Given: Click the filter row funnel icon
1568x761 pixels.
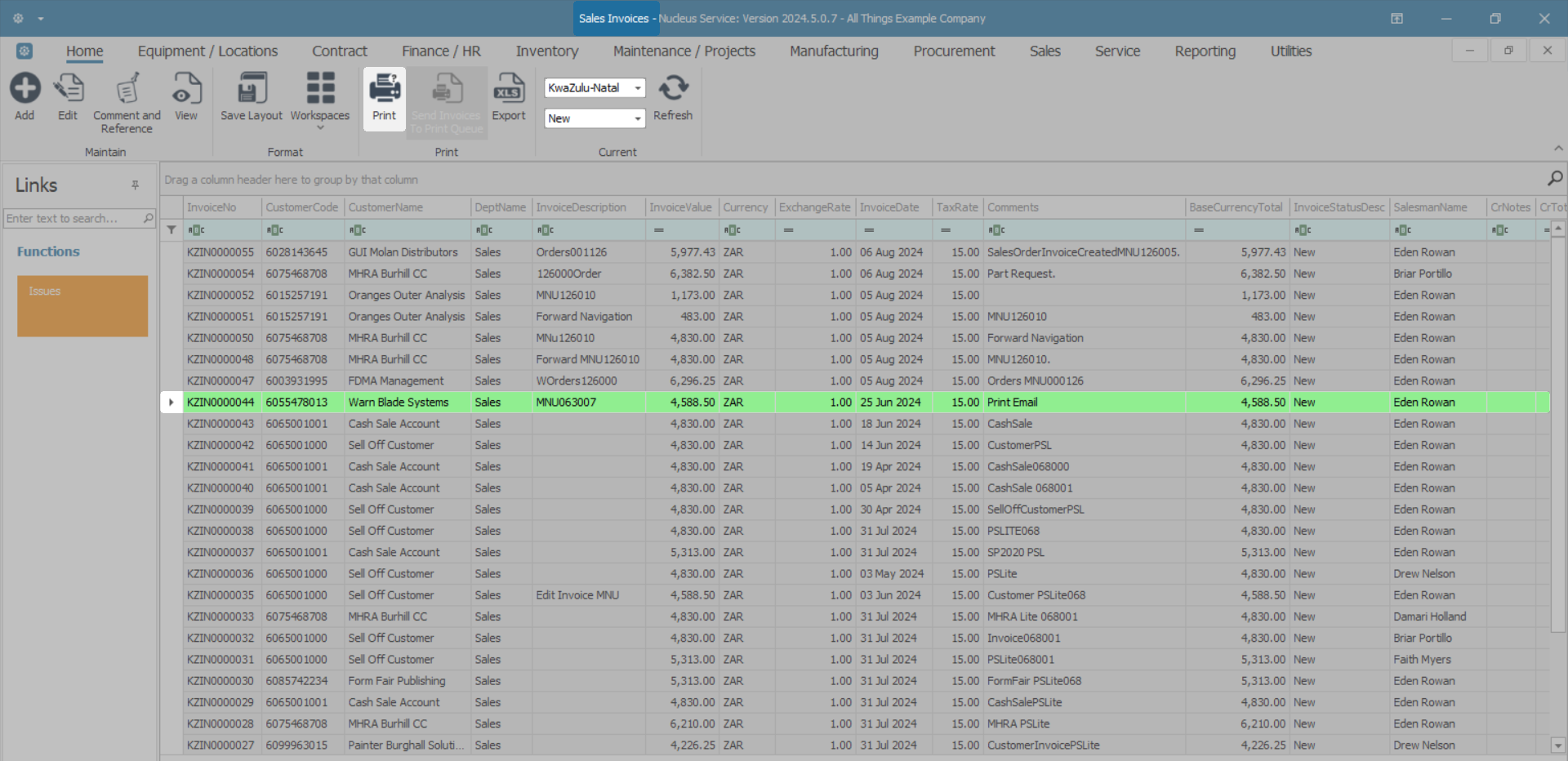Looking at the screenshot, I should coord(171,229).
